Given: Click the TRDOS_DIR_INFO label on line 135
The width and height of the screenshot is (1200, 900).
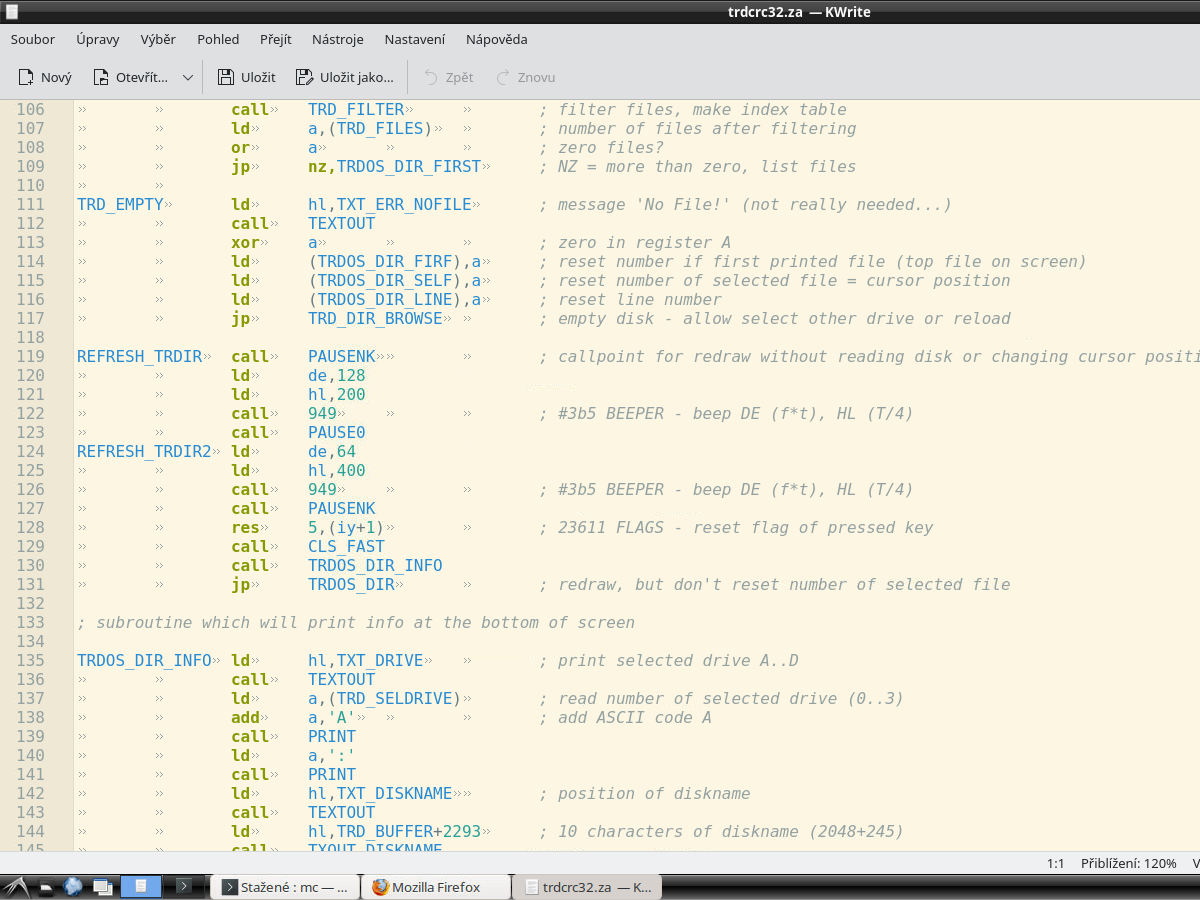Looking at the screenshot, I should [x=145, y=661].
